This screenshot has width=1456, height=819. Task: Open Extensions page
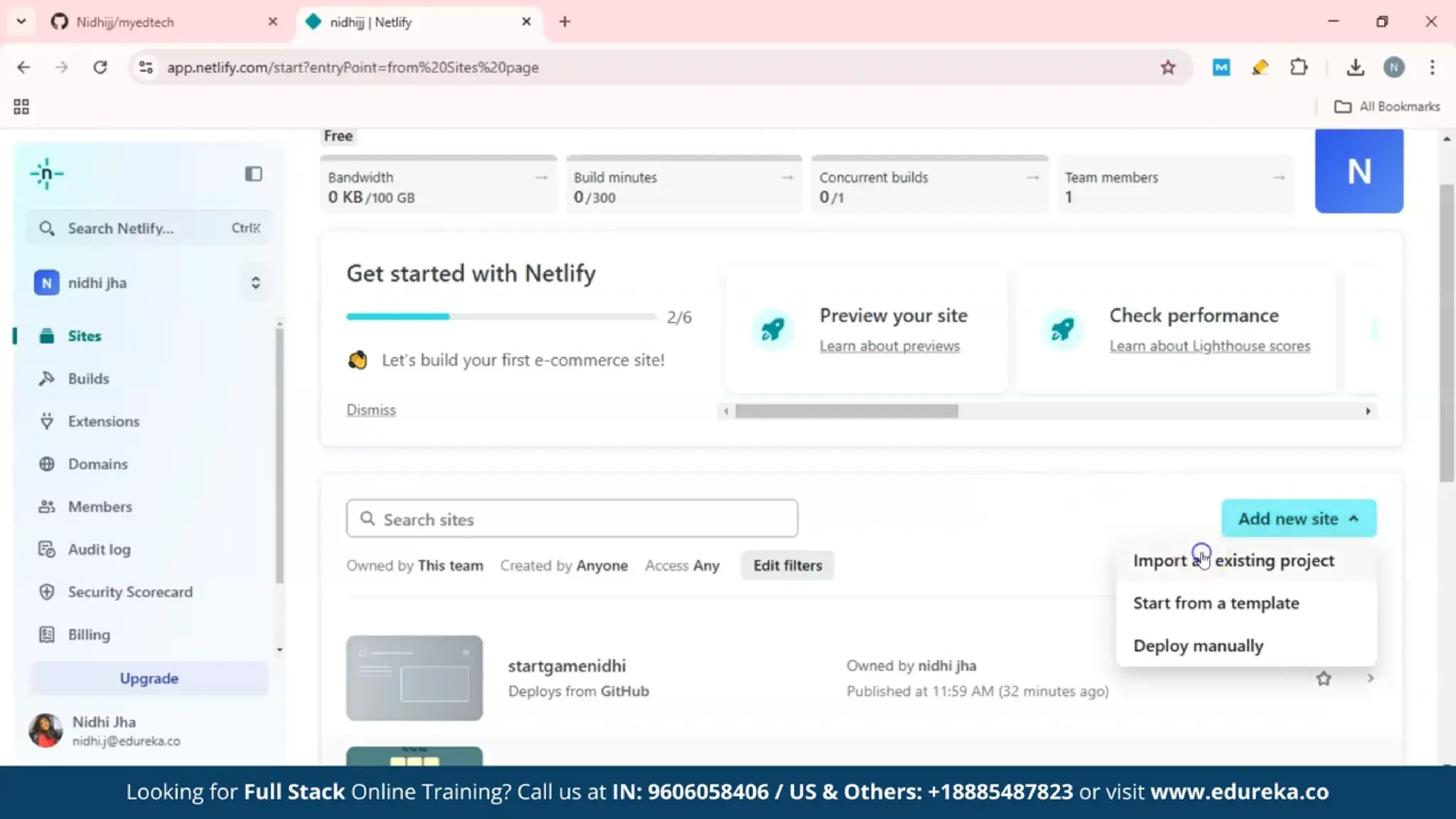click(104, 421)
